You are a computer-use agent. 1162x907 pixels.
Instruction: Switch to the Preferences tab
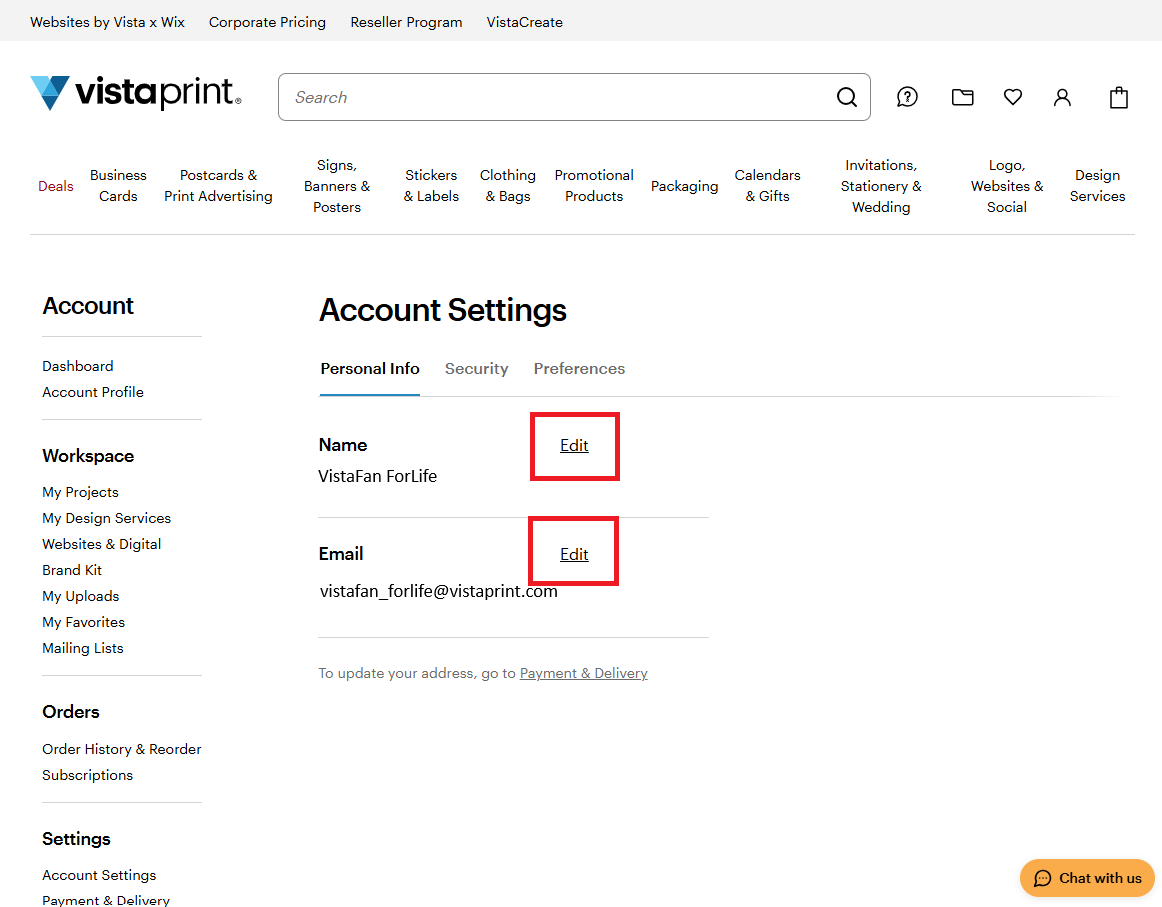(x=580, y=369)
